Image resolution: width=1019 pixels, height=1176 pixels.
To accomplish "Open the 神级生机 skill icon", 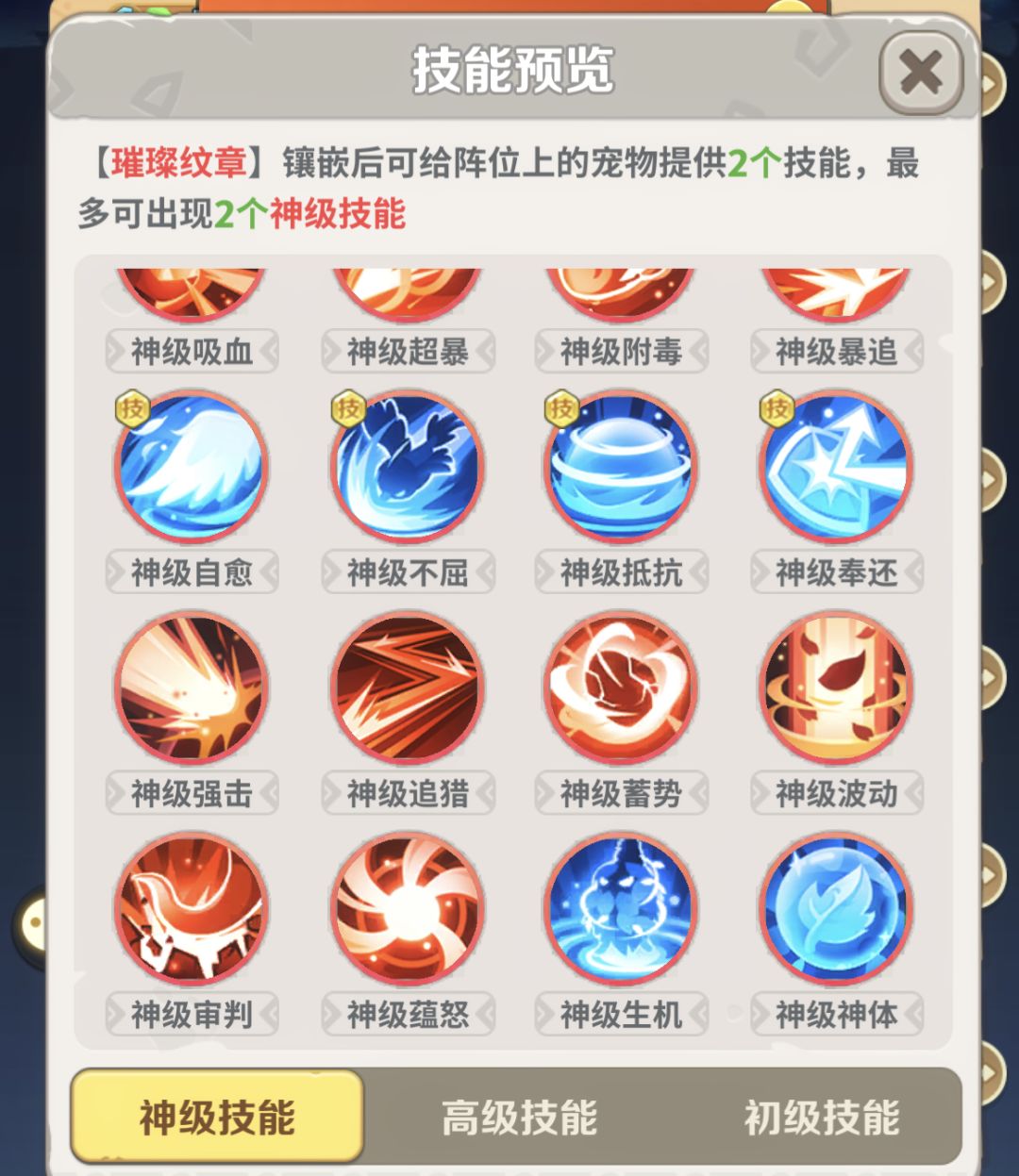I will (621, 909).
